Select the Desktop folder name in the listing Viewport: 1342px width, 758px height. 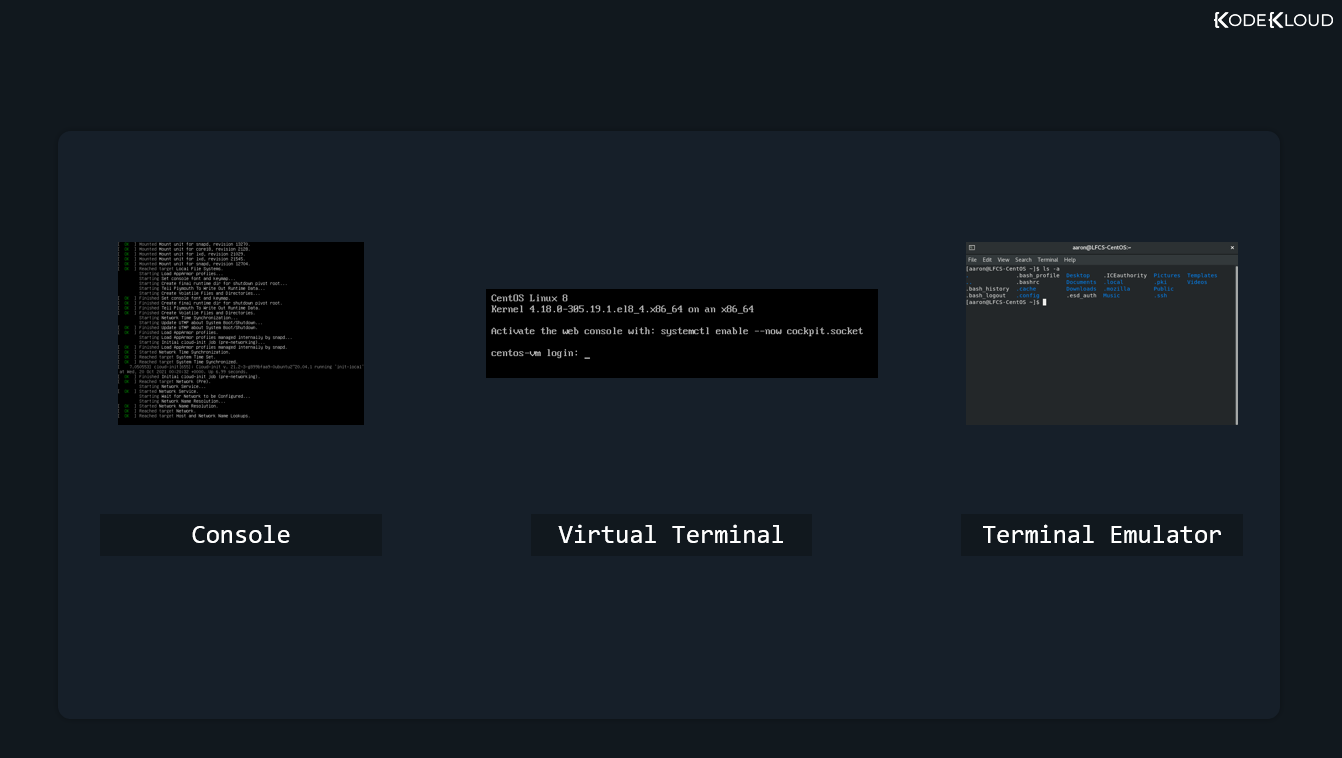[x=1078, y=275]
